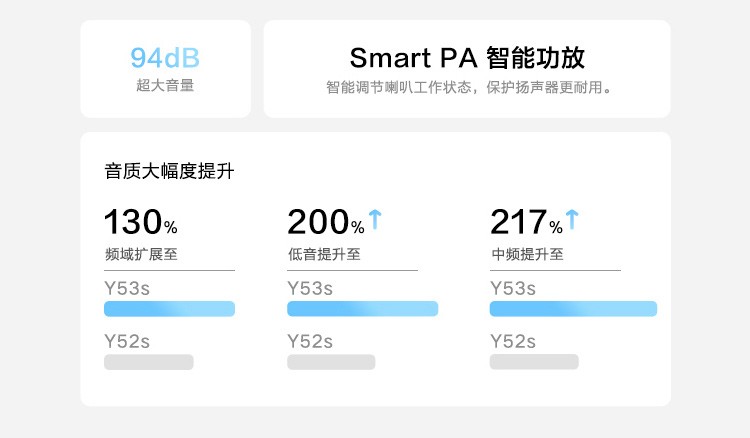Click the blue Y53s bar under 中频提升至
750x438 pixels.
(x=573, y=309)
